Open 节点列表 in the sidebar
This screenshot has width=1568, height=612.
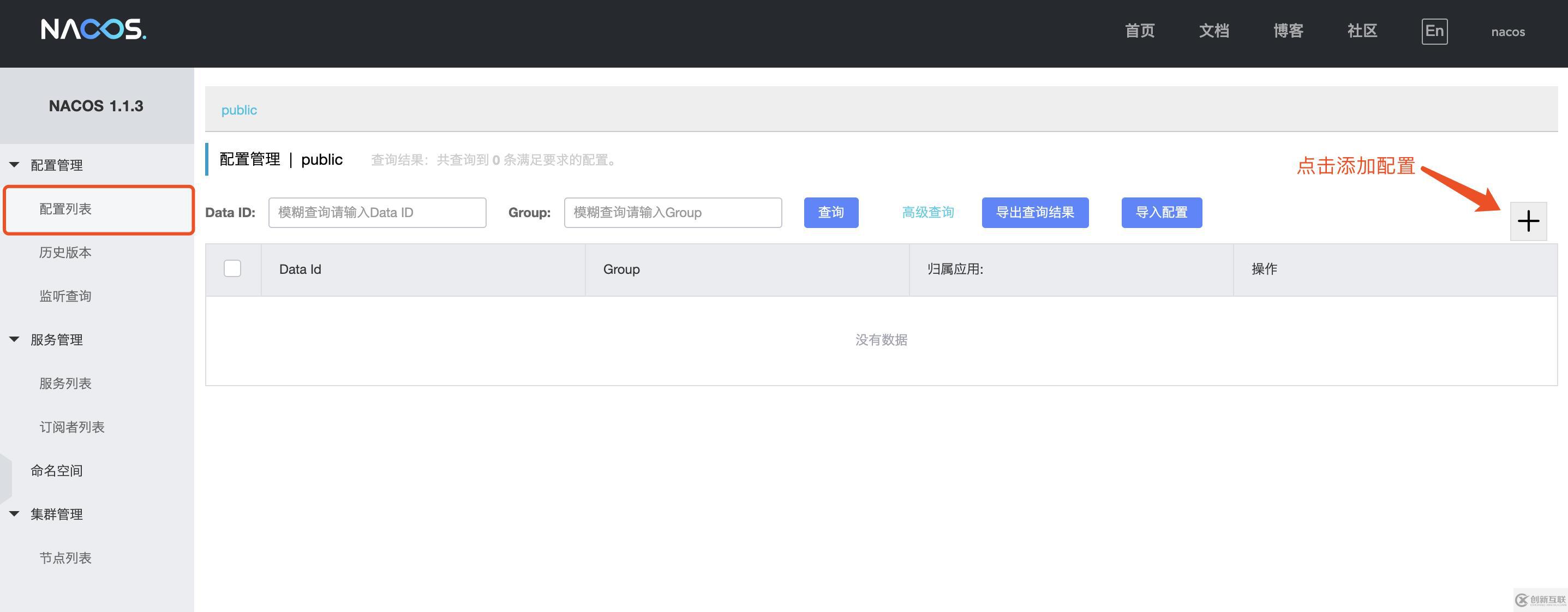point(65,558)
